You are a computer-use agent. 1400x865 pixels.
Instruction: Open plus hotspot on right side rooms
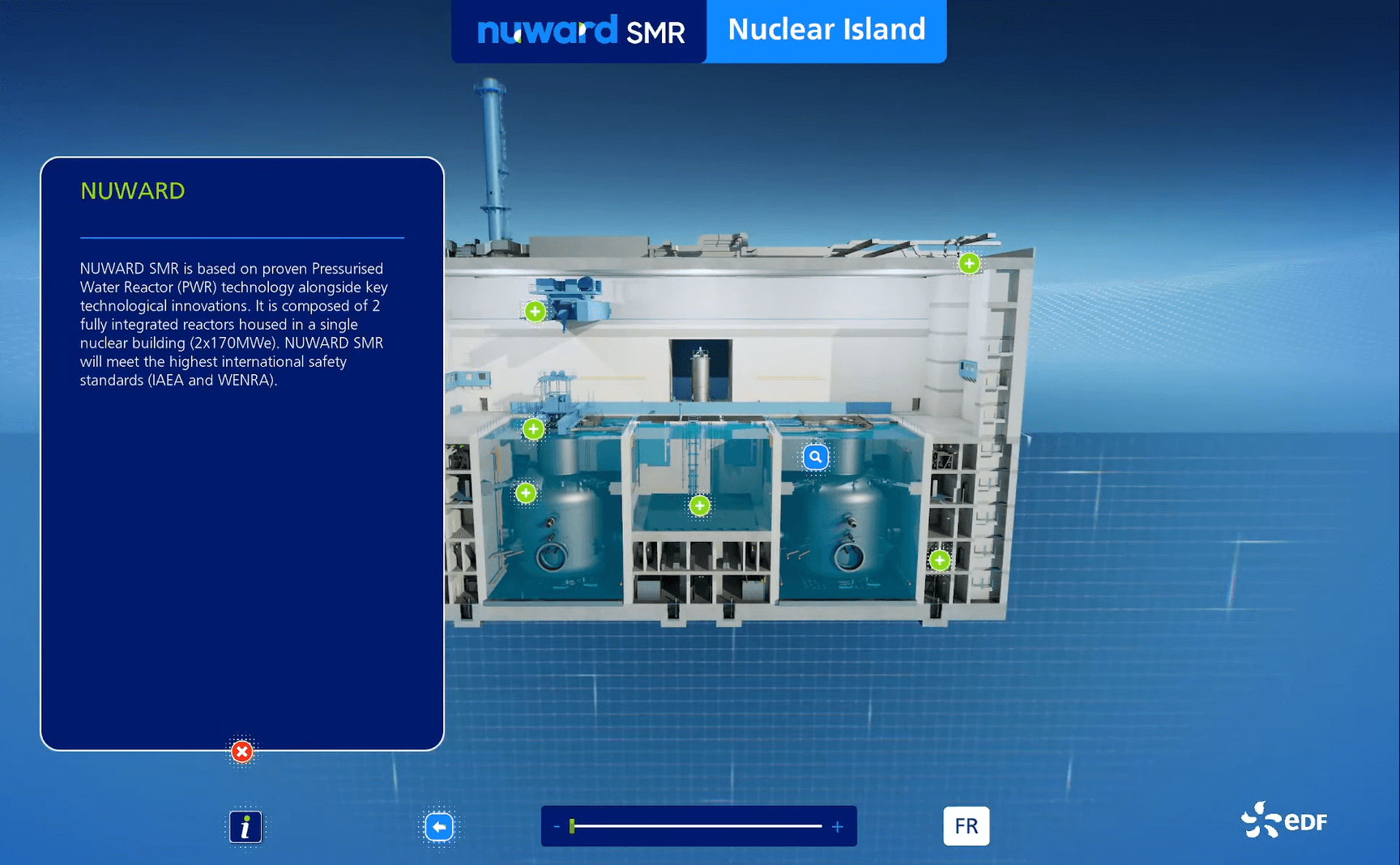pos(940,560)
